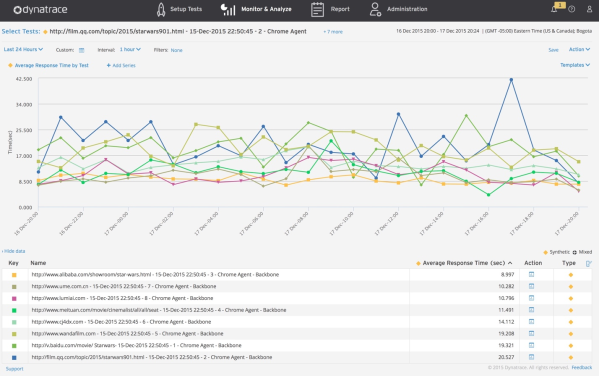Expand the Templates dropdown

pyautogui.click(x=575, y=65)
